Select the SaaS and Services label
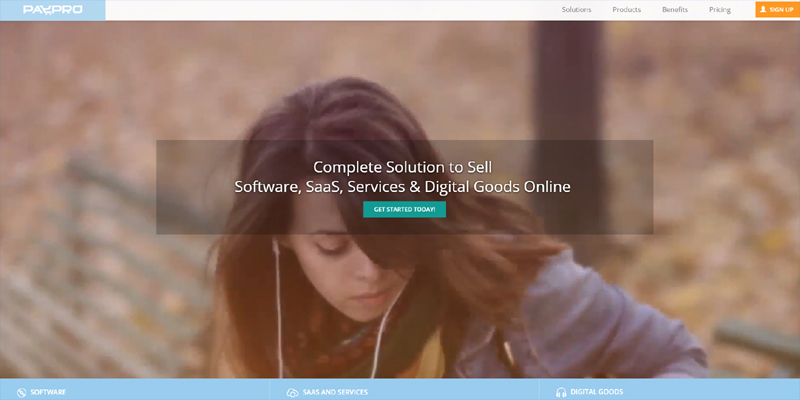 coord(335,392)
